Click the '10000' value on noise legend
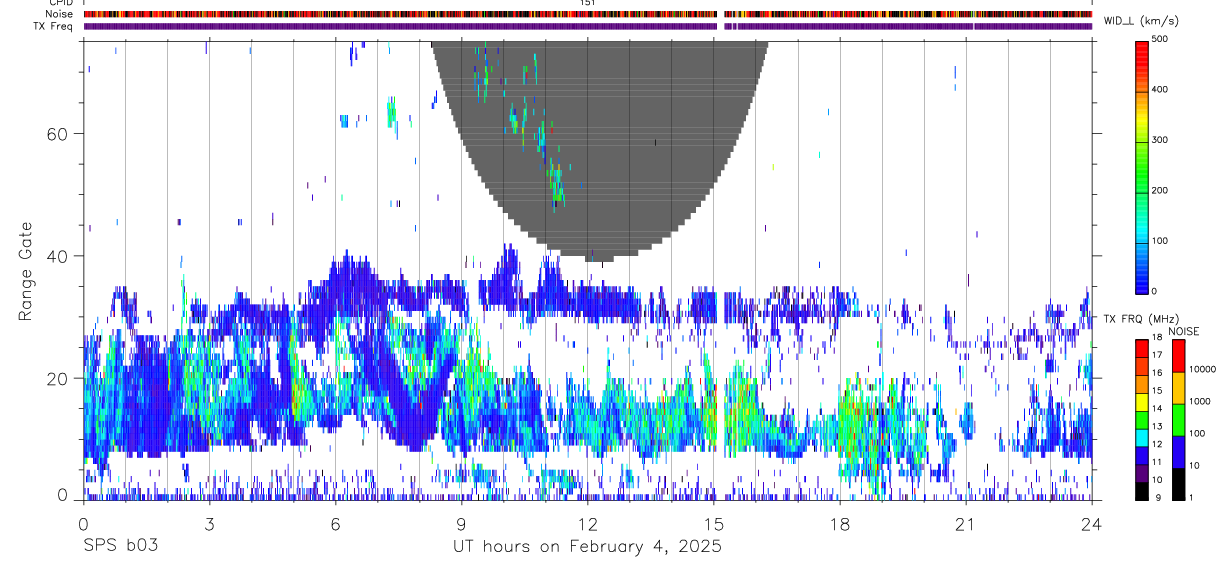Image resolution: width=1228 pixels, height=567 pixels. tap(1202, 369)
